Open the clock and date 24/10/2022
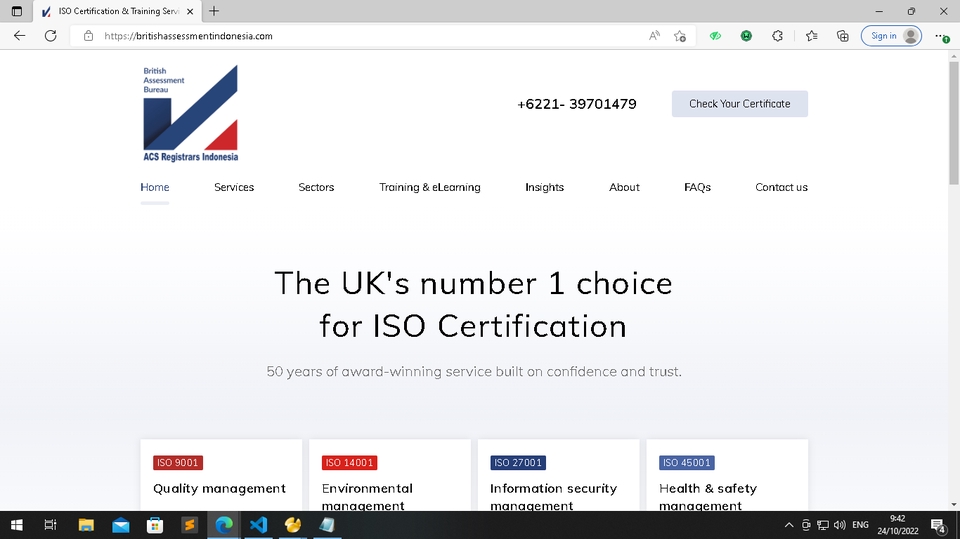The image size is (960, 539). click(898, 525)
